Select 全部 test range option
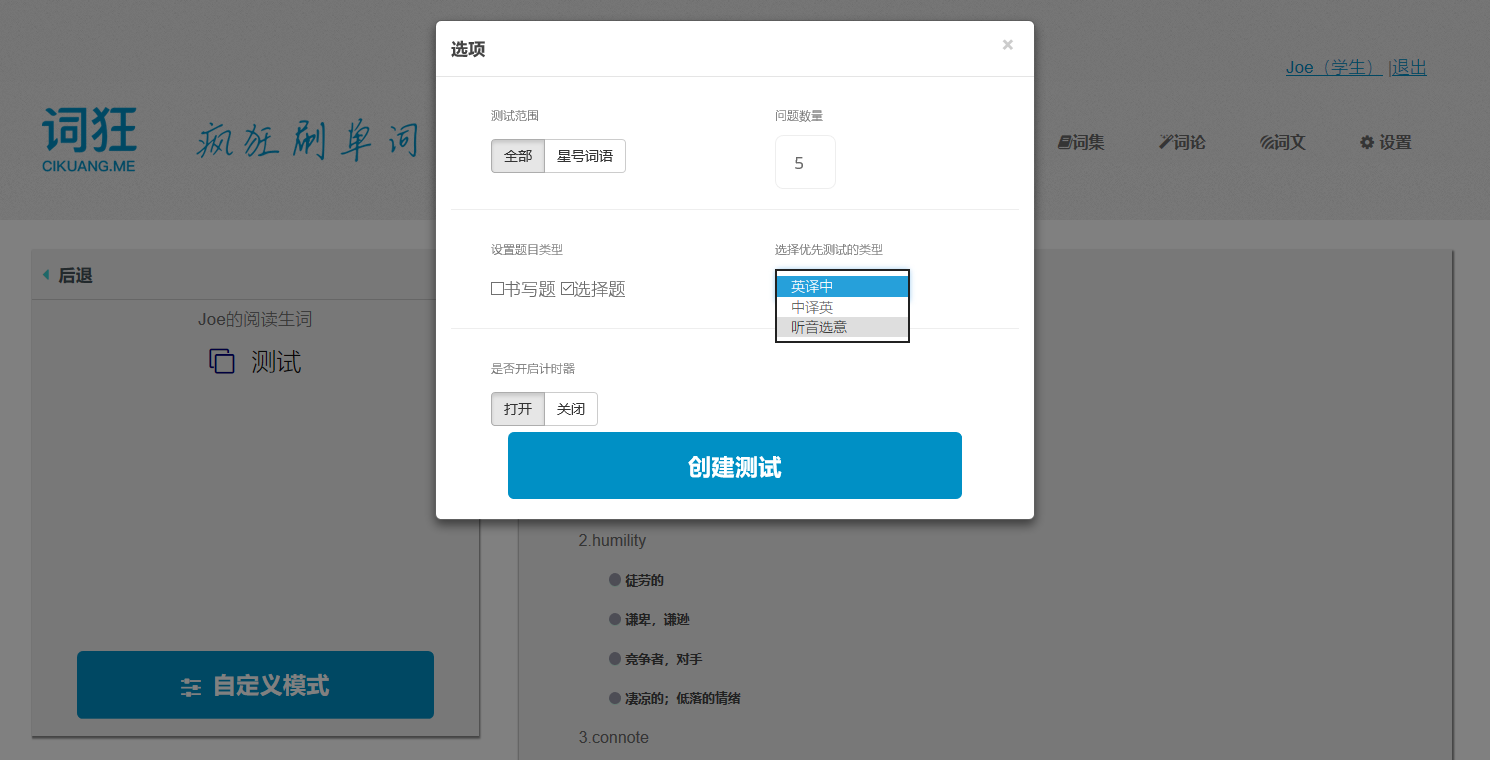The width and height of the screenshot is (1490, 760). (x=518, y=157)
